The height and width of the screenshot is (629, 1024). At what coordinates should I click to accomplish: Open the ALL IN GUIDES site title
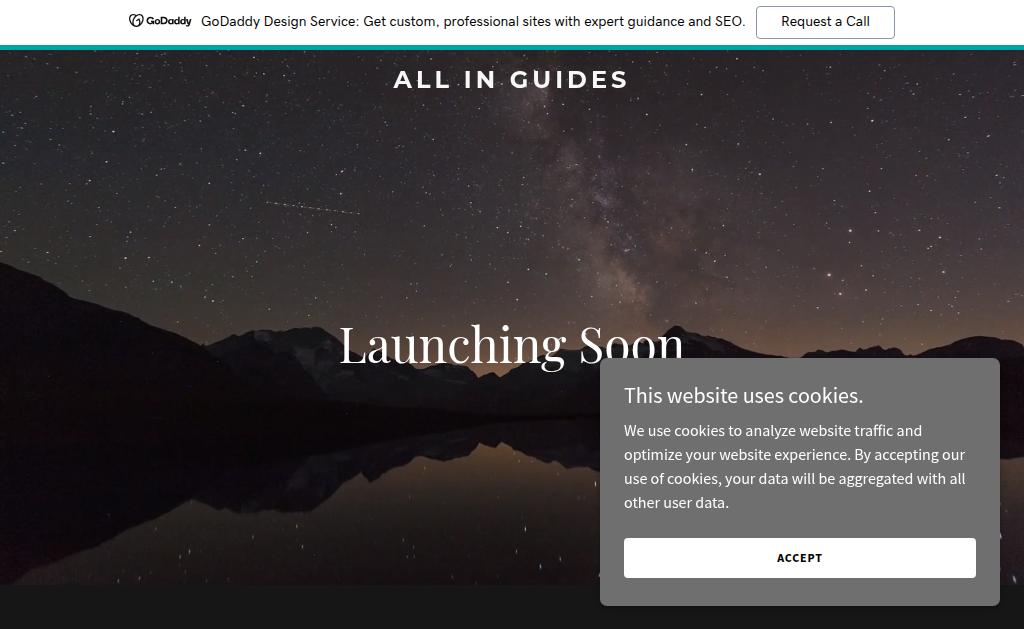pyautogui.click(x=511, y=80)
